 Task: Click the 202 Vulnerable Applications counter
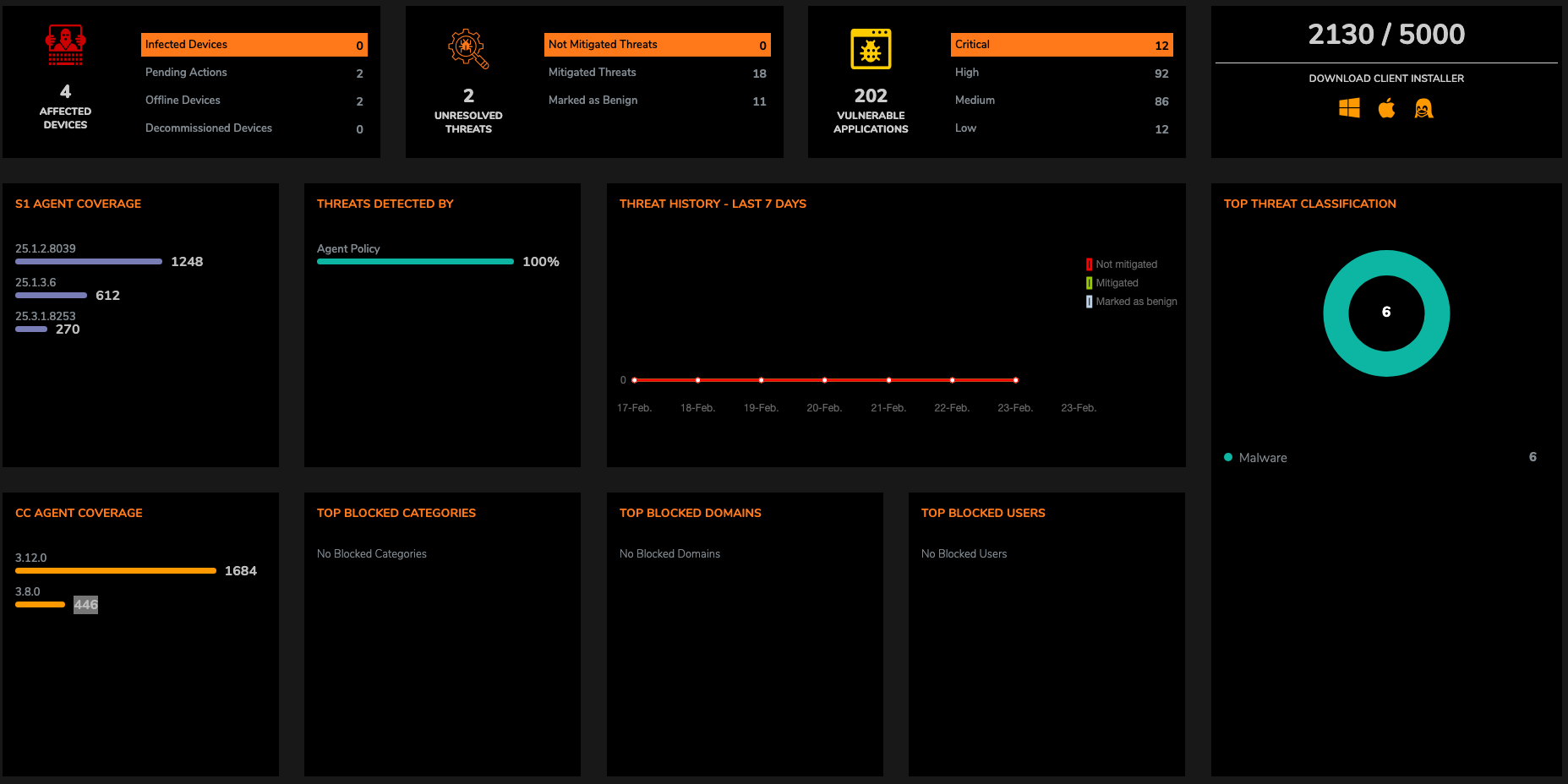[871, 95]
